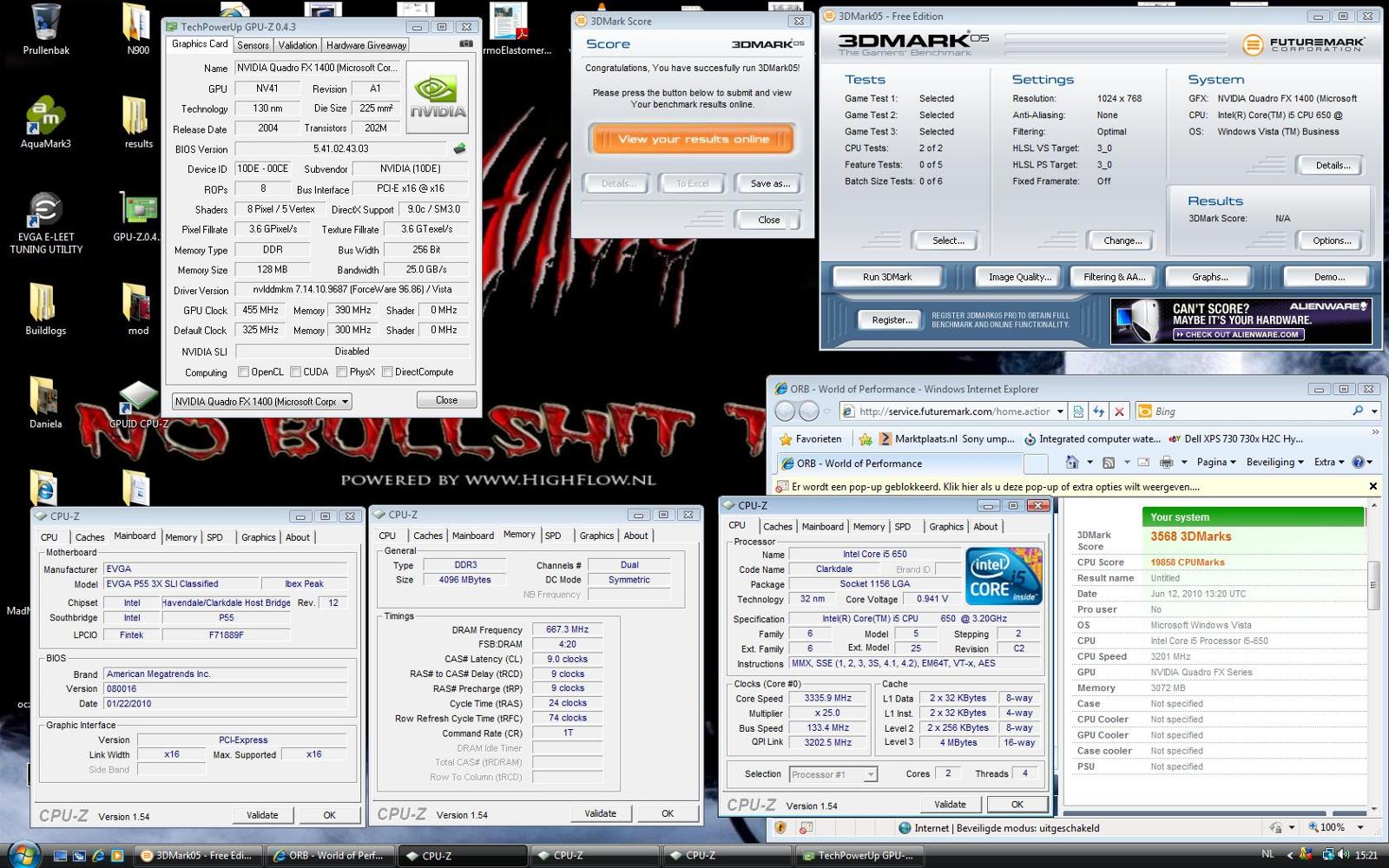The image size is (1389, 868).
Task: Open the Marktplaats.nl Sony favorites link
Action: pyautogui.click(x=947, y=439)
